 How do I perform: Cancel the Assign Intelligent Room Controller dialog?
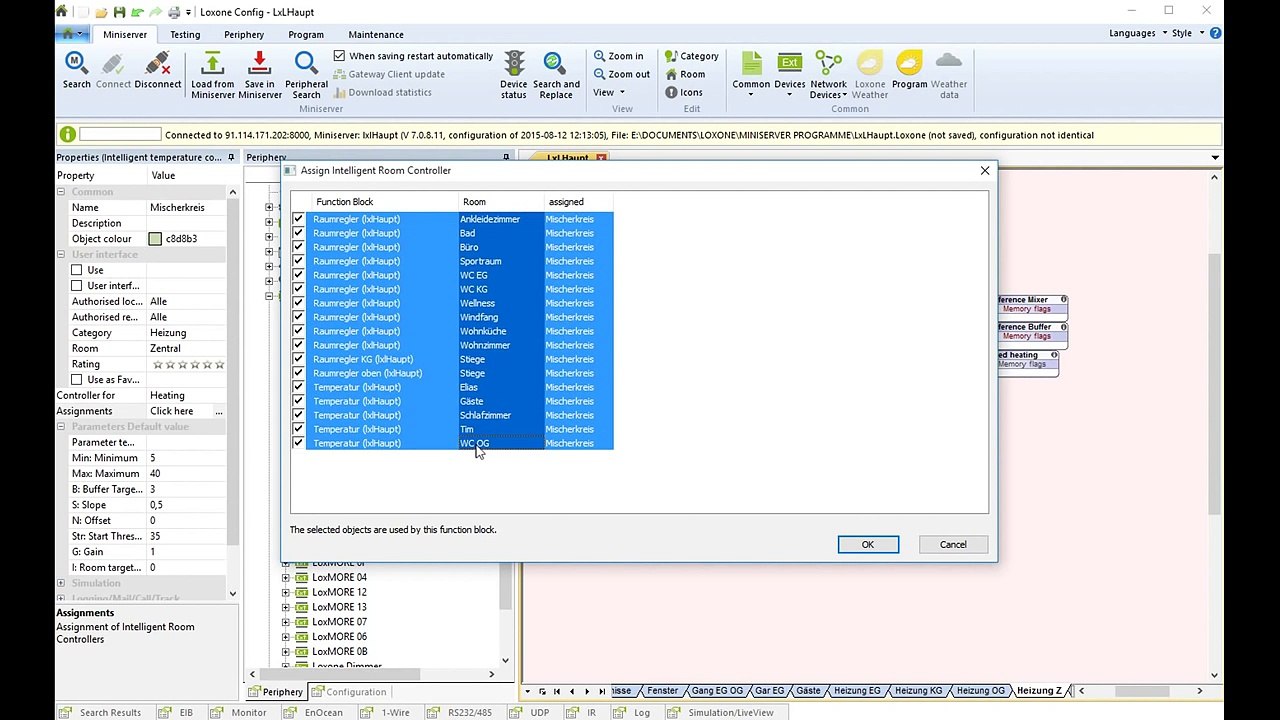(953, 545)
